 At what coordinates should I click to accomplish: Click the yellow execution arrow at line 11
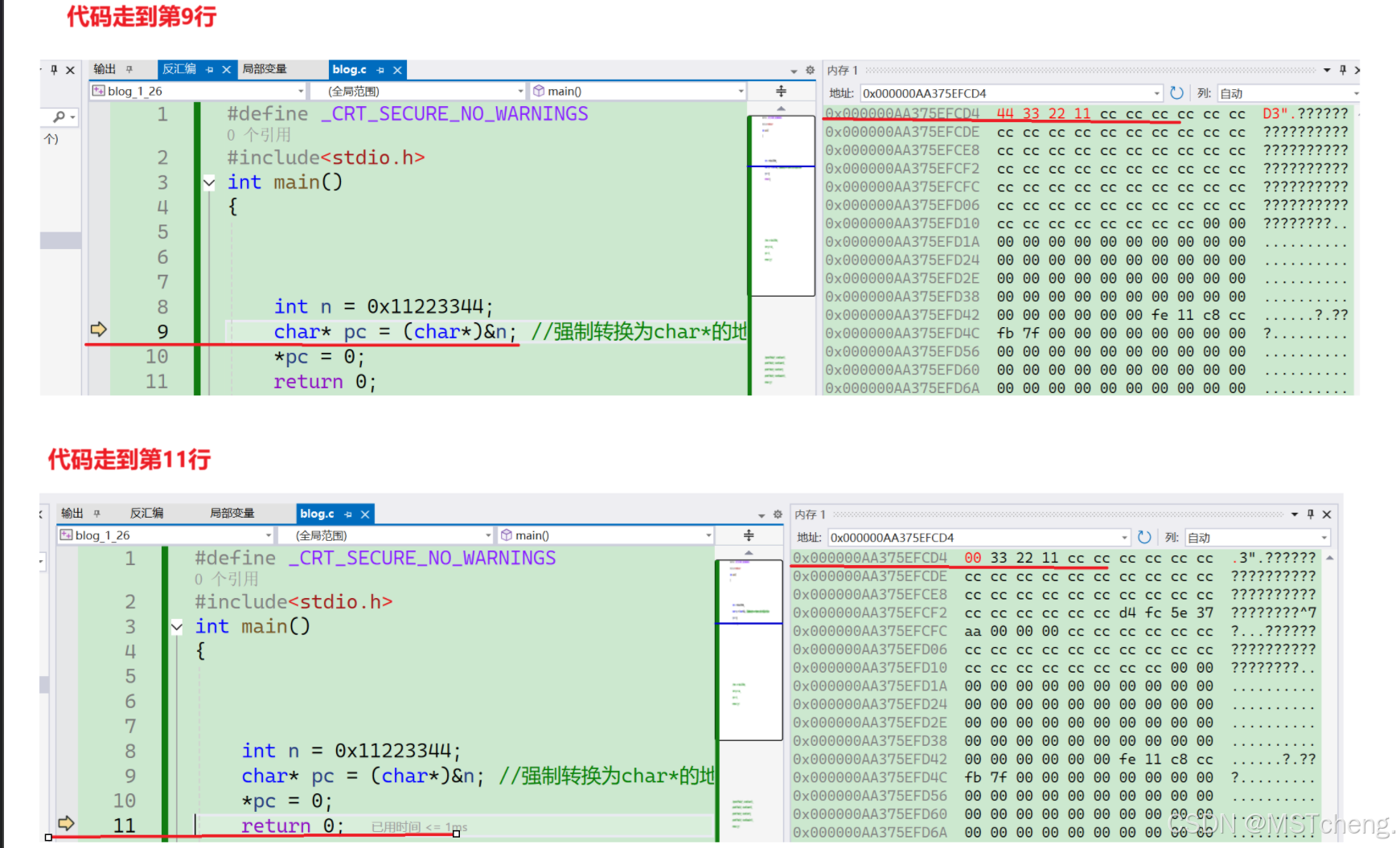click(x=66, y=822)
